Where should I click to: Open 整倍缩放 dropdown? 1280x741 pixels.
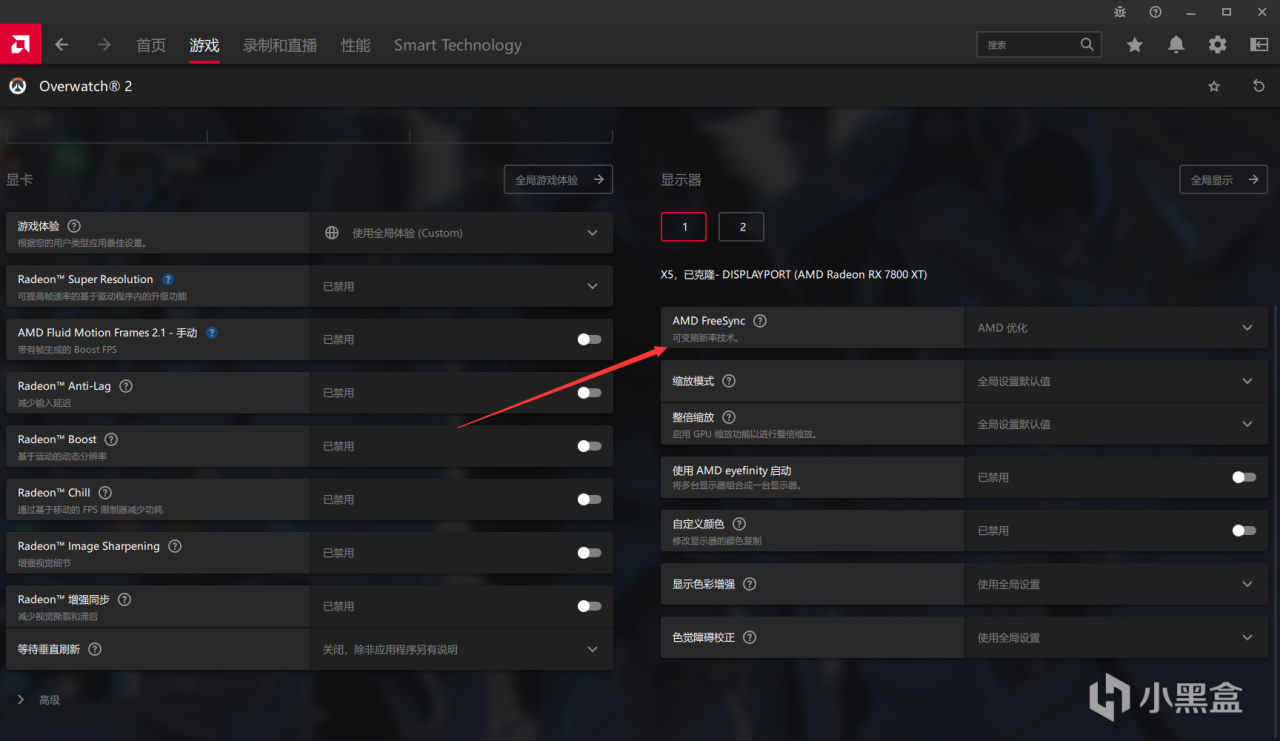tap(1116, 424)
